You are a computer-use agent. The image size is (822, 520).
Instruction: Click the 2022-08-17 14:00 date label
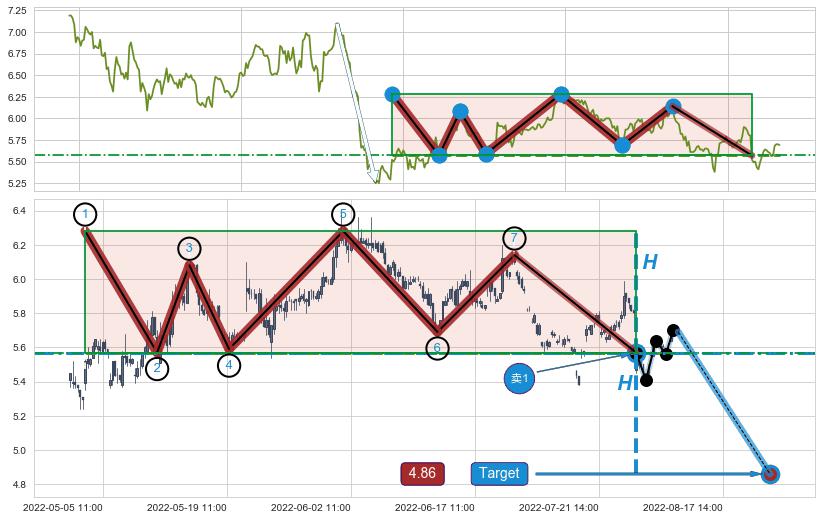683,508
